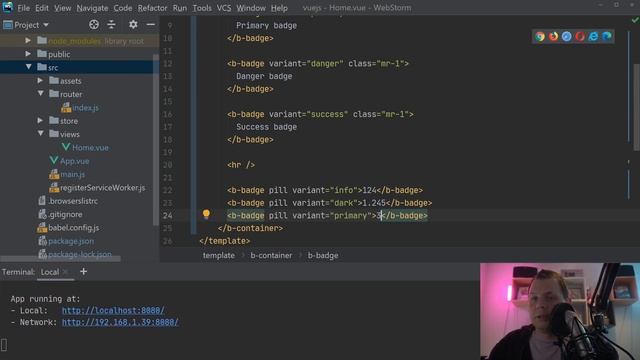Click template breadcrumb

219,256
